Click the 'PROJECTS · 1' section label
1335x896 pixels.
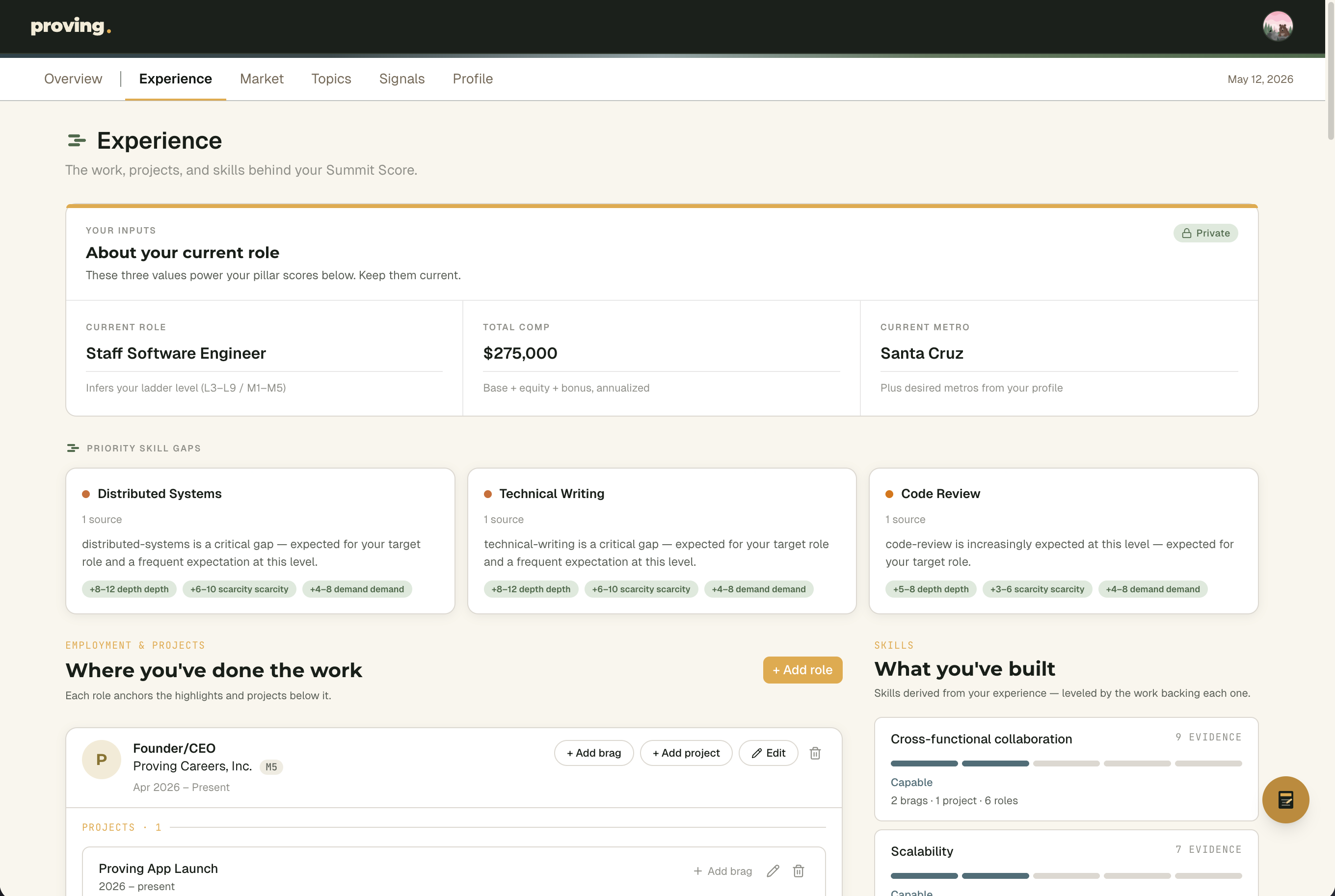click(122, 827)
